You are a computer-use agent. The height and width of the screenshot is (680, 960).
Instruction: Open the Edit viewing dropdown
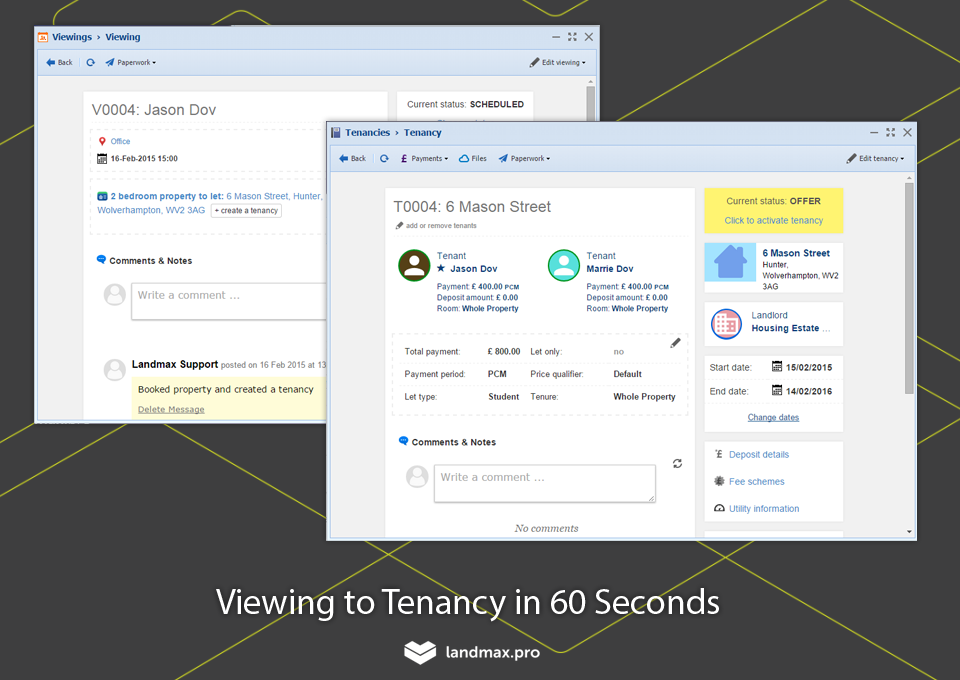point(558,62)
